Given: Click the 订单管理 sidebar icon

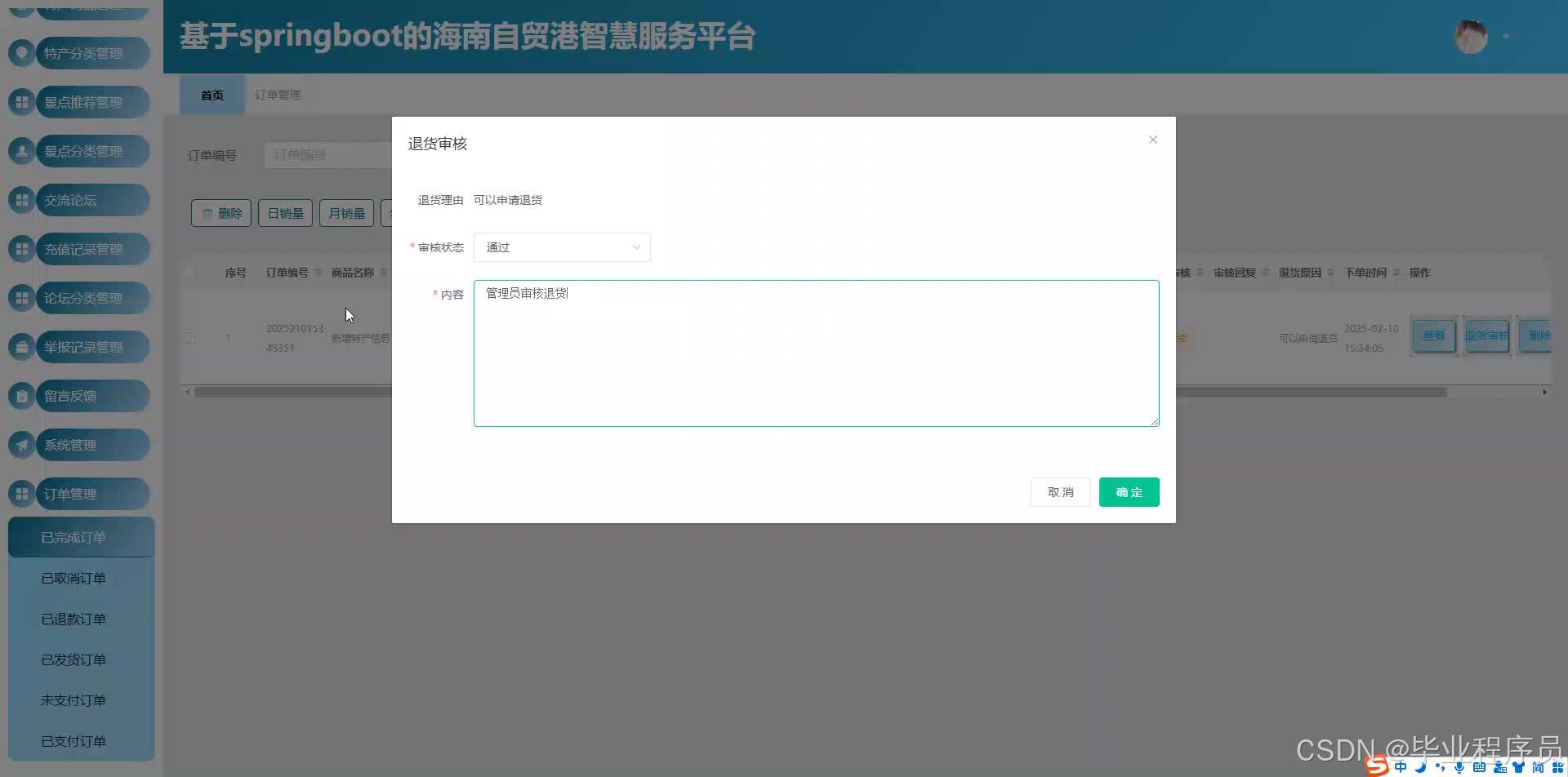Looking at the screenshot, I should [21, 494].
